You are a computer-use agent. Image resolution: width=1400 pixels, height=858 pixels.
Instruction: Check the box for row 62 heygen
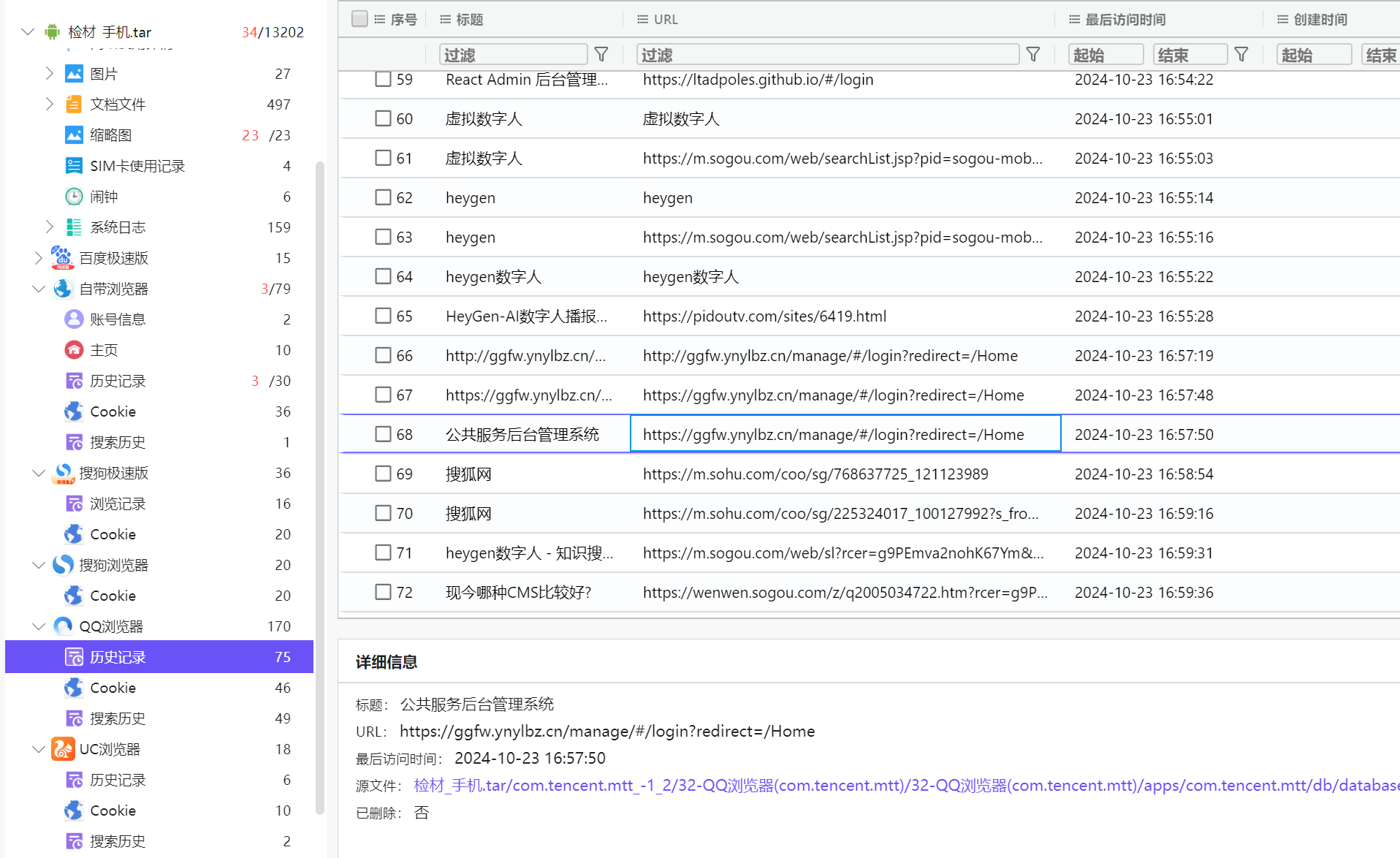coord(383,197)
